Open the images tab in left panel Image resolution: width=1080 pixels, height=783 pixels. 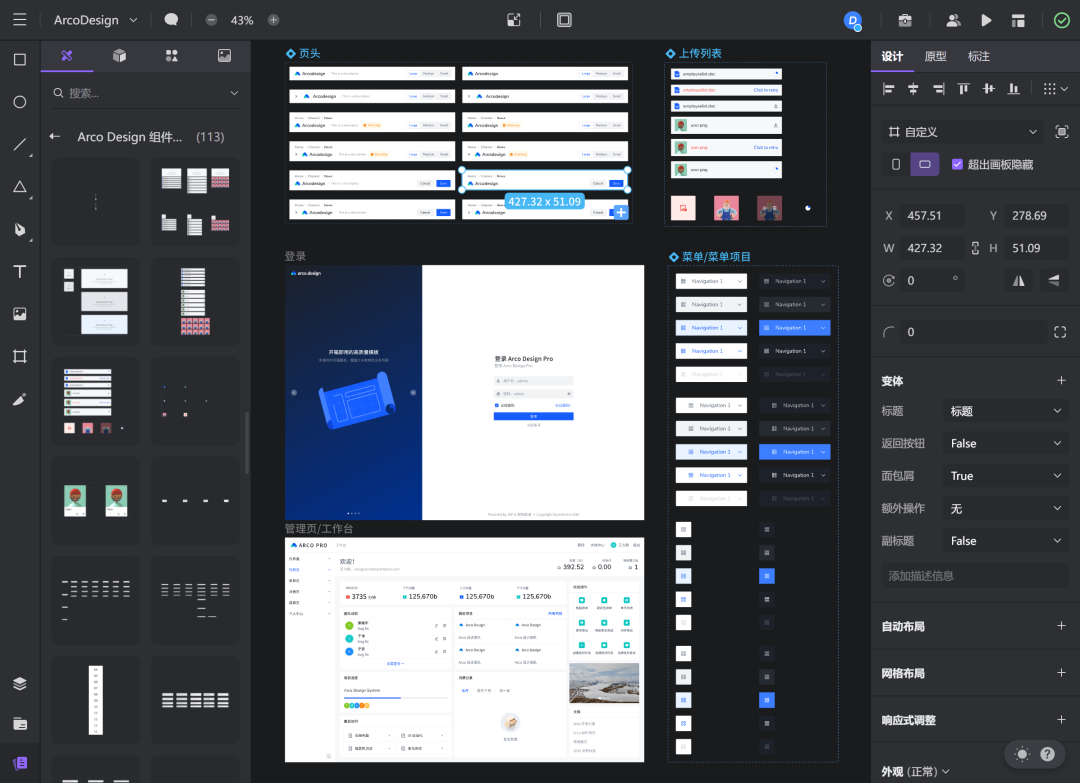pos(225,55)
